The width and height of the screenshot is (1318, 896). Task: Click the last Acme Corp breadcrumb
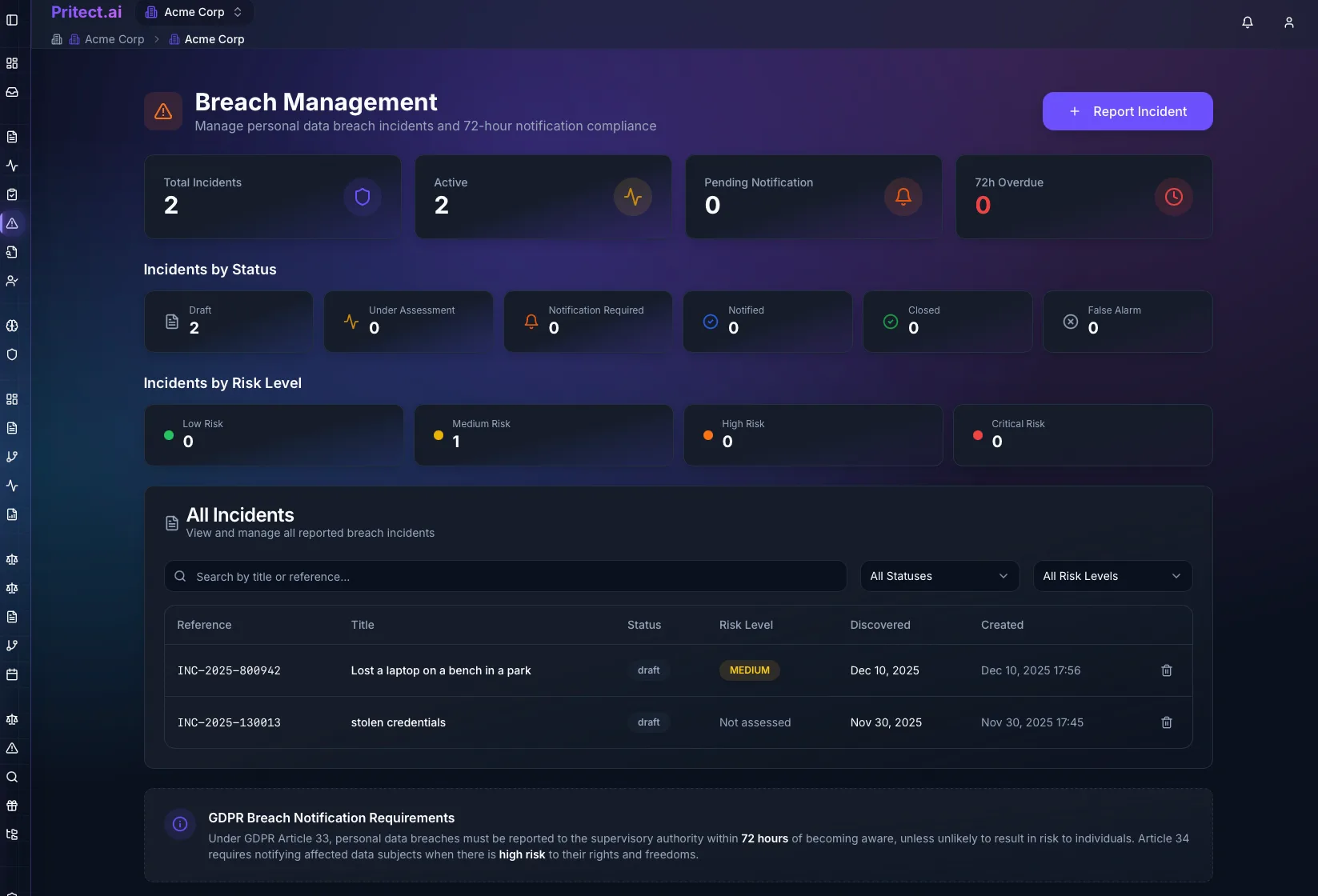[x=206, y=39]
